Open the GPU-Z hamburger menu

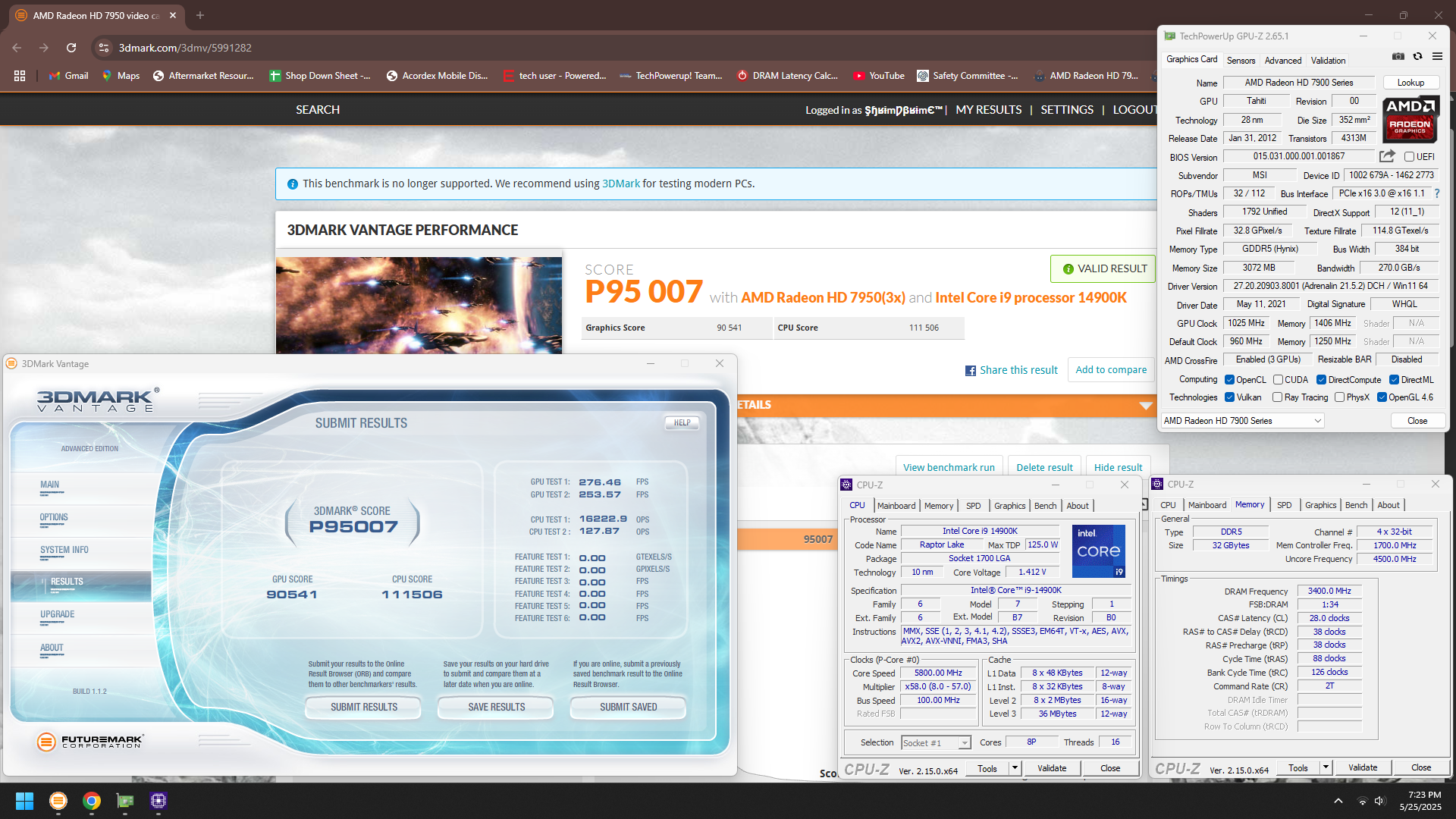tap(1437, 57)
